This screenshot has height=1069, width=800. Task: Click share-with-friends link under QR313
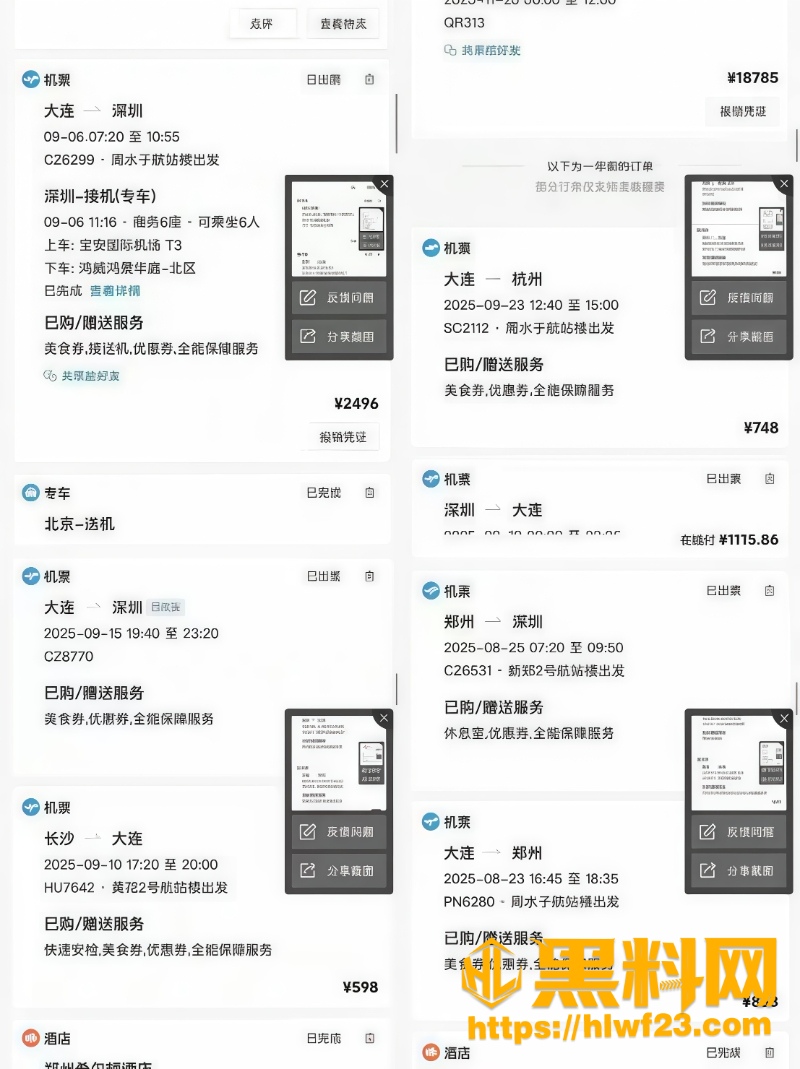[x=482, y=50]
